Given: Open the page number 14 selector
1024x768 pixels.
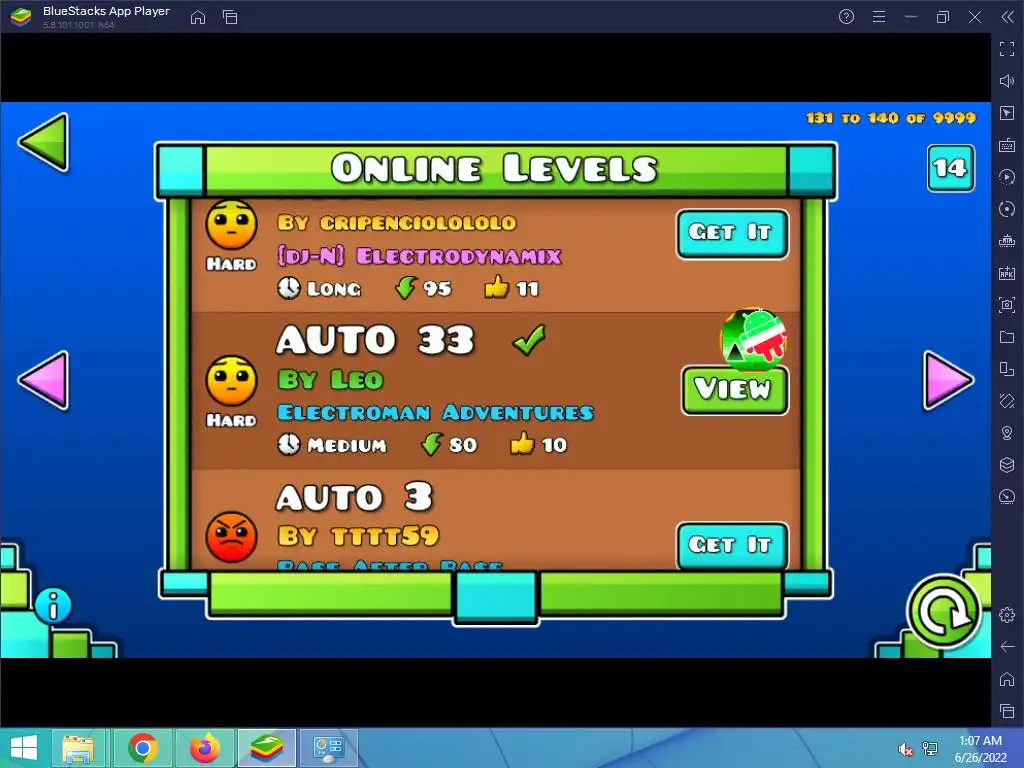Looking at the screenshot, I should [x=950, y=168].
